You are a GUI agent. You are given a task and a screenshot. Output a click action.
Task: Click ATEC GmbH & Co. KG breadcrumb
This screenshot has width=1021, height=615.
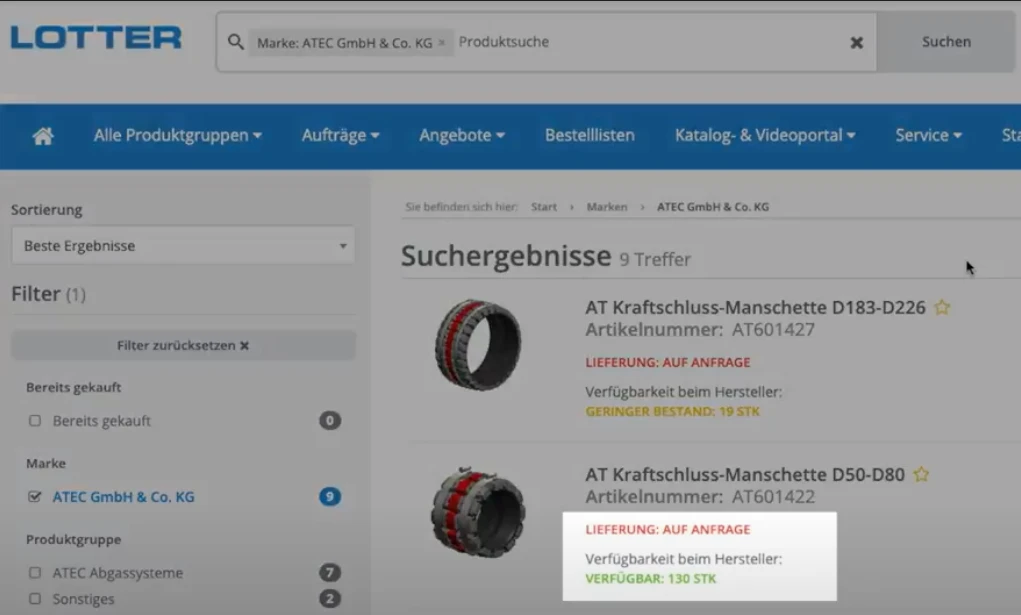(712, 207)
